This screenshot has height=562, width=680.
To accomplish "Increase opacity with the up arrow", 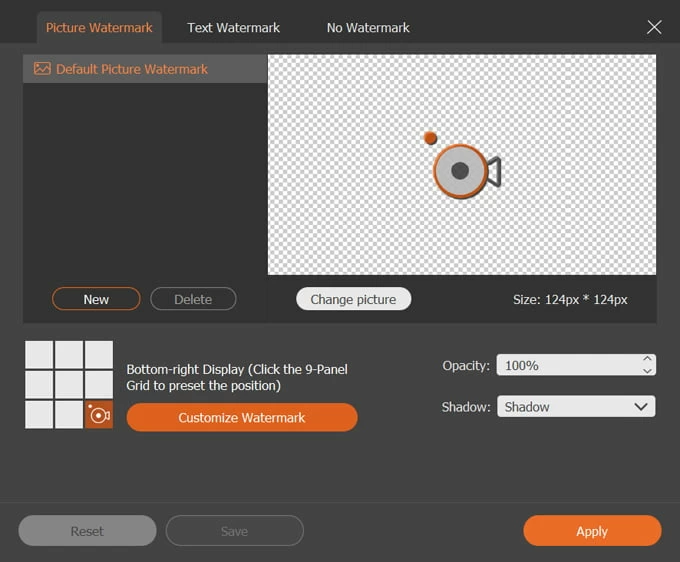I will point(647,359).
